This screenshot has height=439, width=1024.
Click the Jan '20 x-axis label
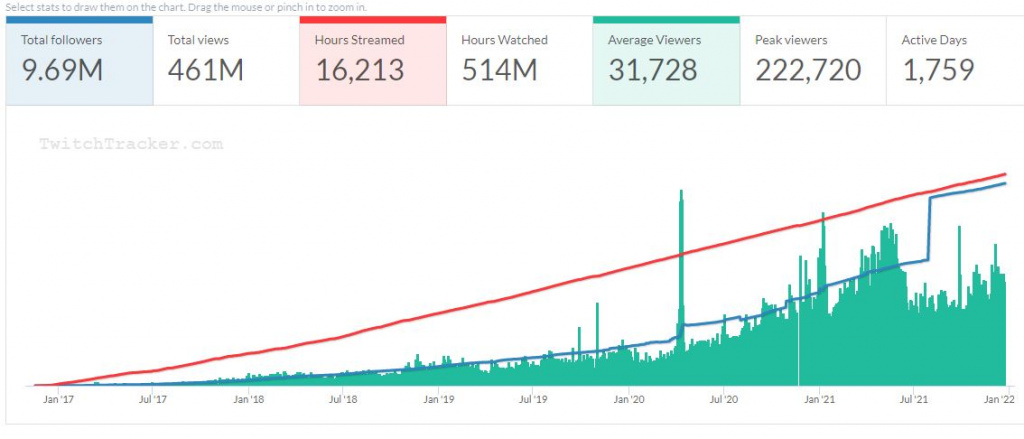coord(630,398)
